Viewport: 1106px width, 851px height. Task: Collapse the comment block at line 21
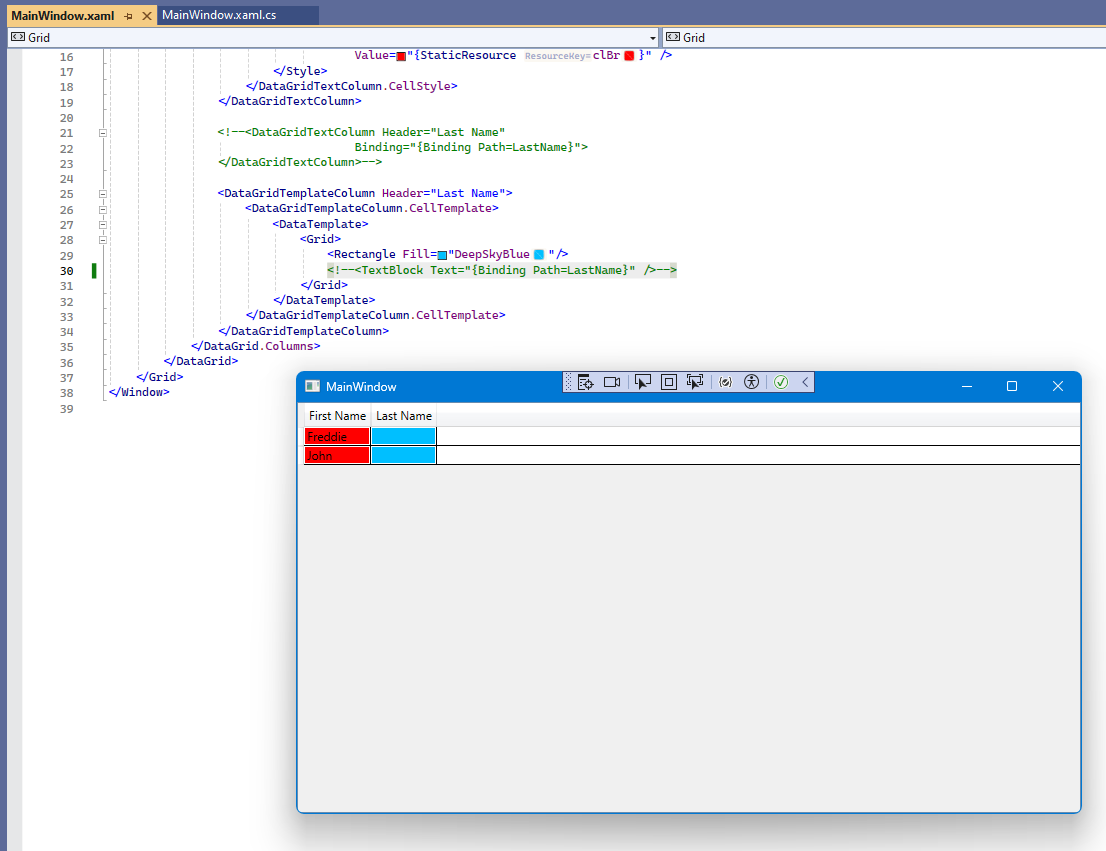(x=103, y=133)
